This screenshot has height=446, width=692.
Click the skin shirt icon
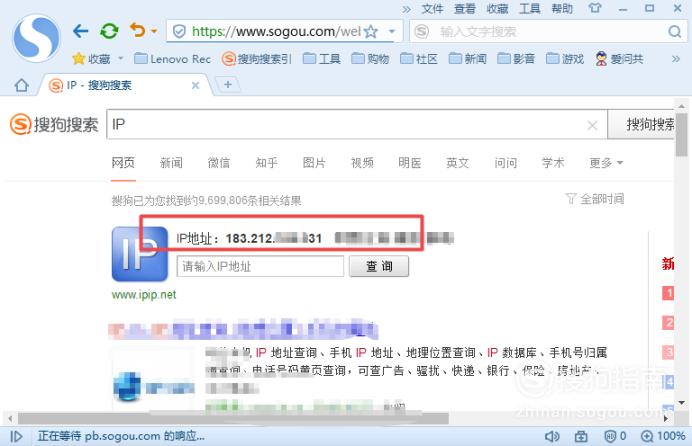594,8
